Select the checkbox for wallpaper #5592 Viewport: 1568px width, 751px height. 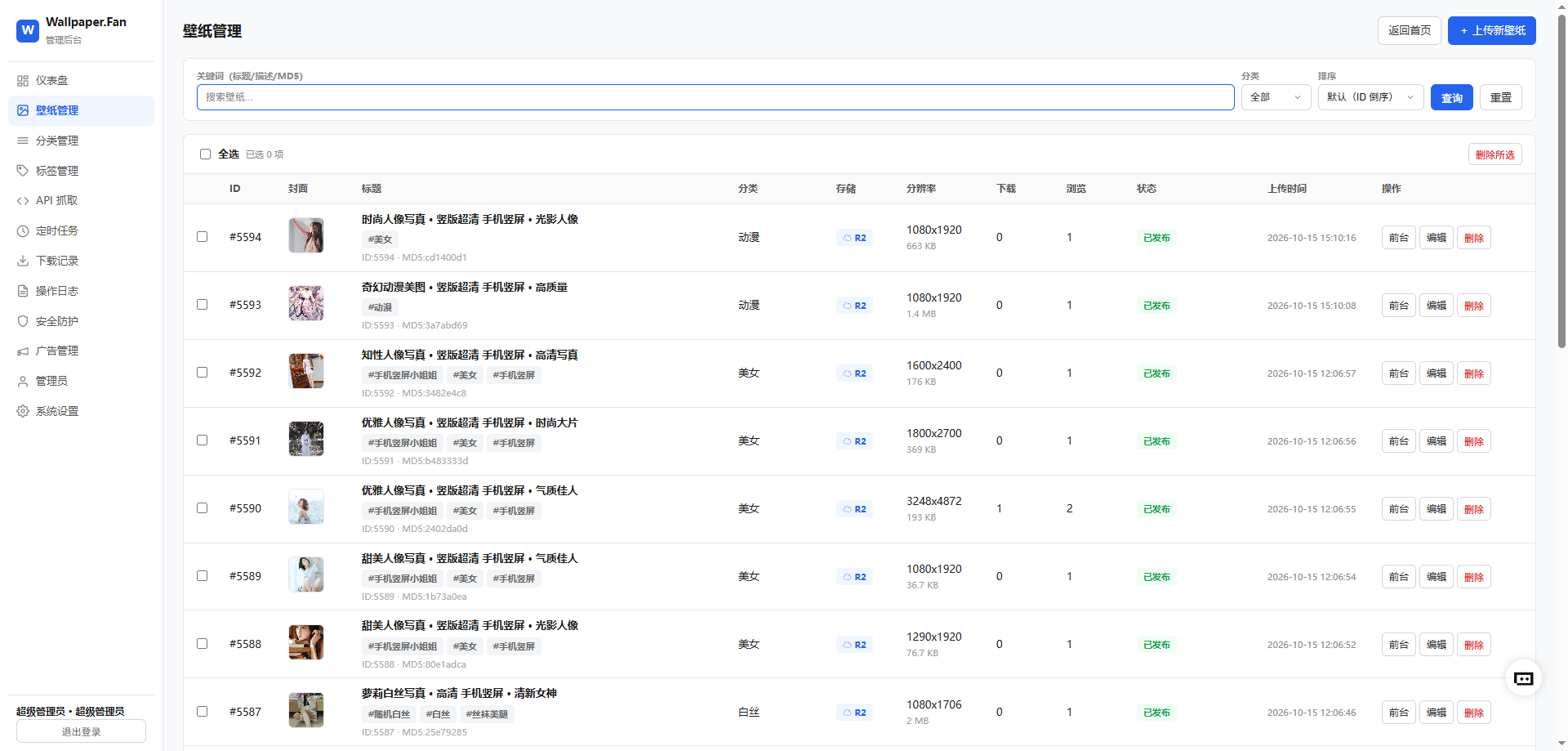coord(202,373)
